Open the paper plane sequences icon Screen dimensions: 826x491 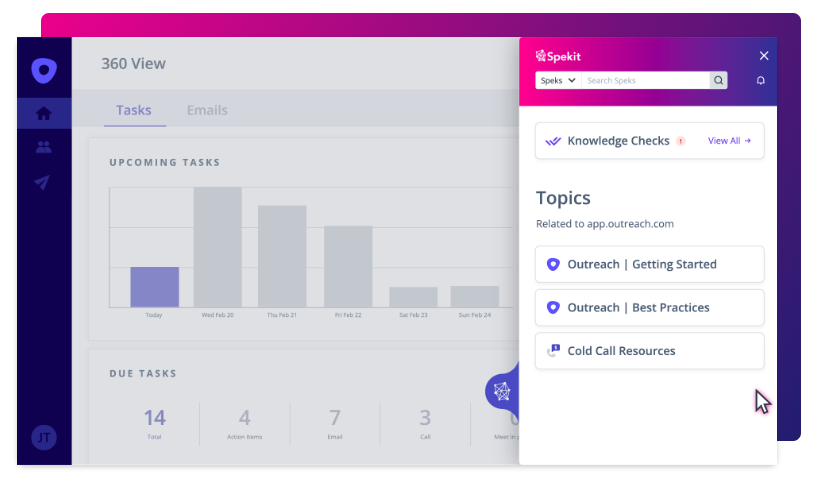42,182
